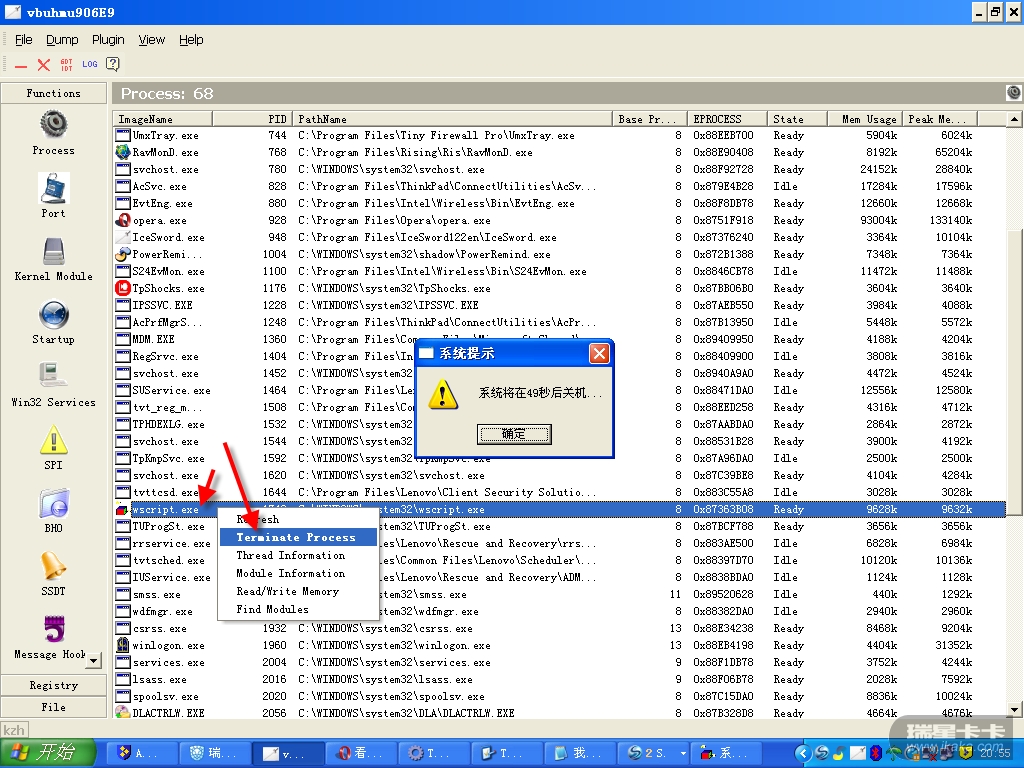The width and height of the screenshot is (1024, 768).
Task: Close the 系统提示 dialog
Action: (x=599, y=353)
